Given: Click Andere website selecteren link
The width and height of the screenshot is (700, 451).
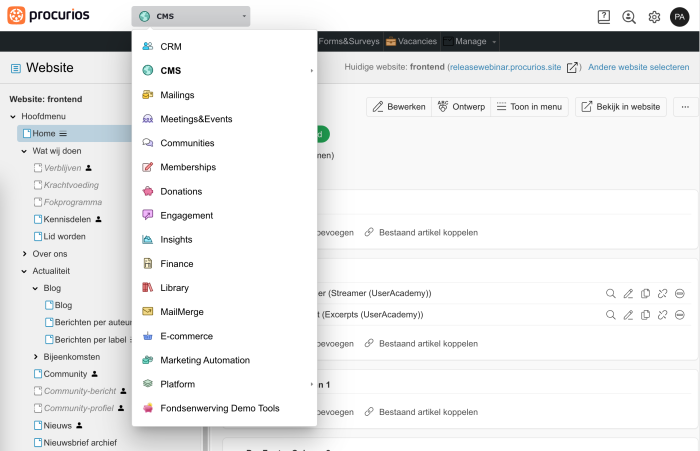Looking at the screenshot, I should tap(638, 67).
